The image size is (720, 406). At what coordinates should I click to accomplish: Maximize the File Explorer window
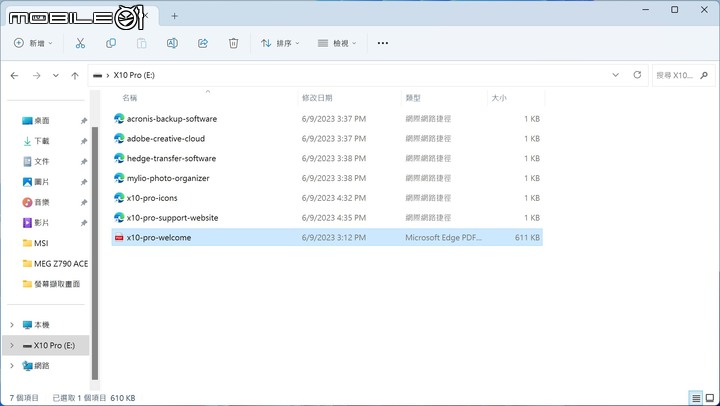tap(675, 10)
